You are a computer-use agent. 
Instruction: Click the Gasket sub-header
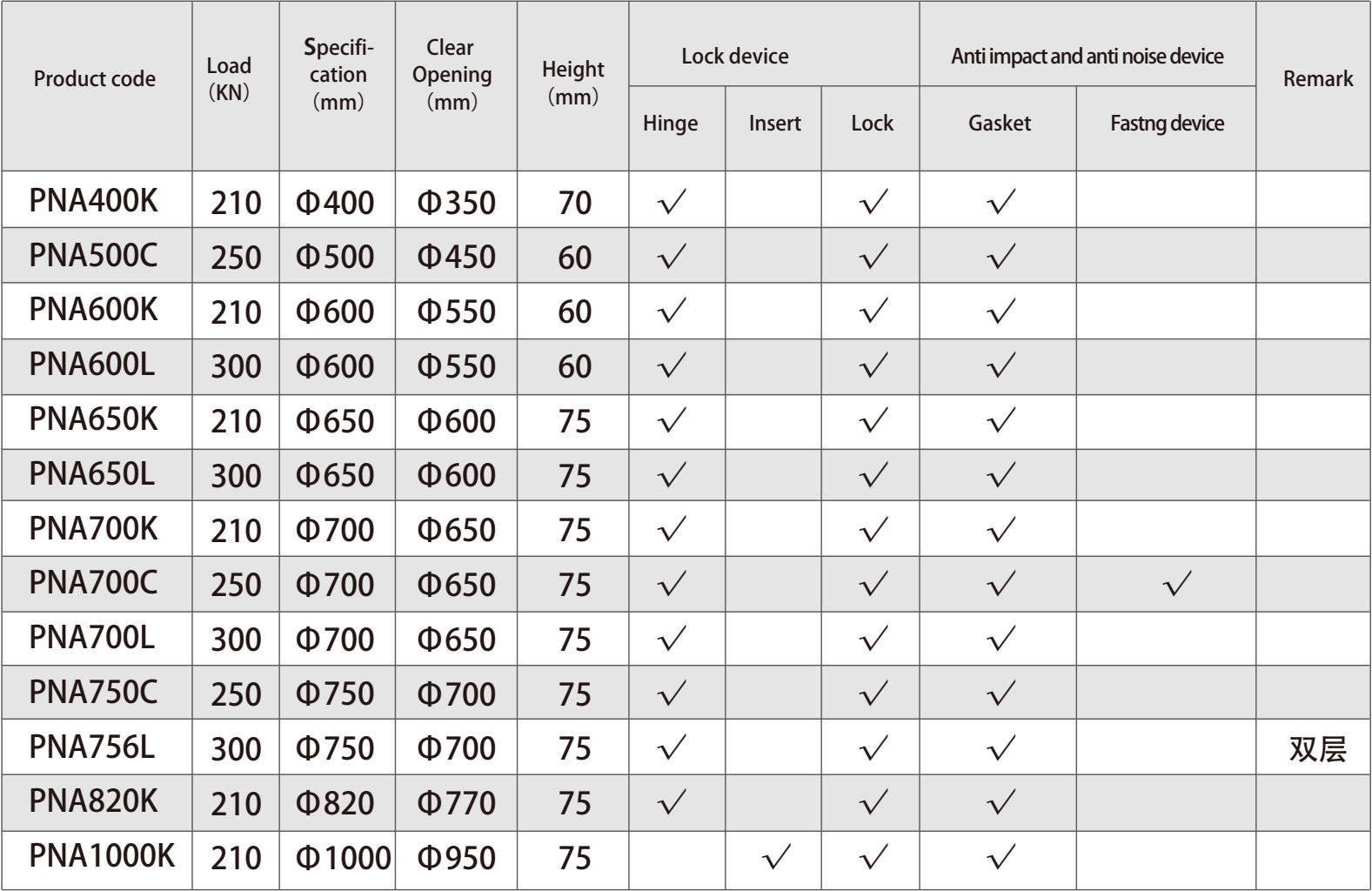click(x=1000, y=124)
